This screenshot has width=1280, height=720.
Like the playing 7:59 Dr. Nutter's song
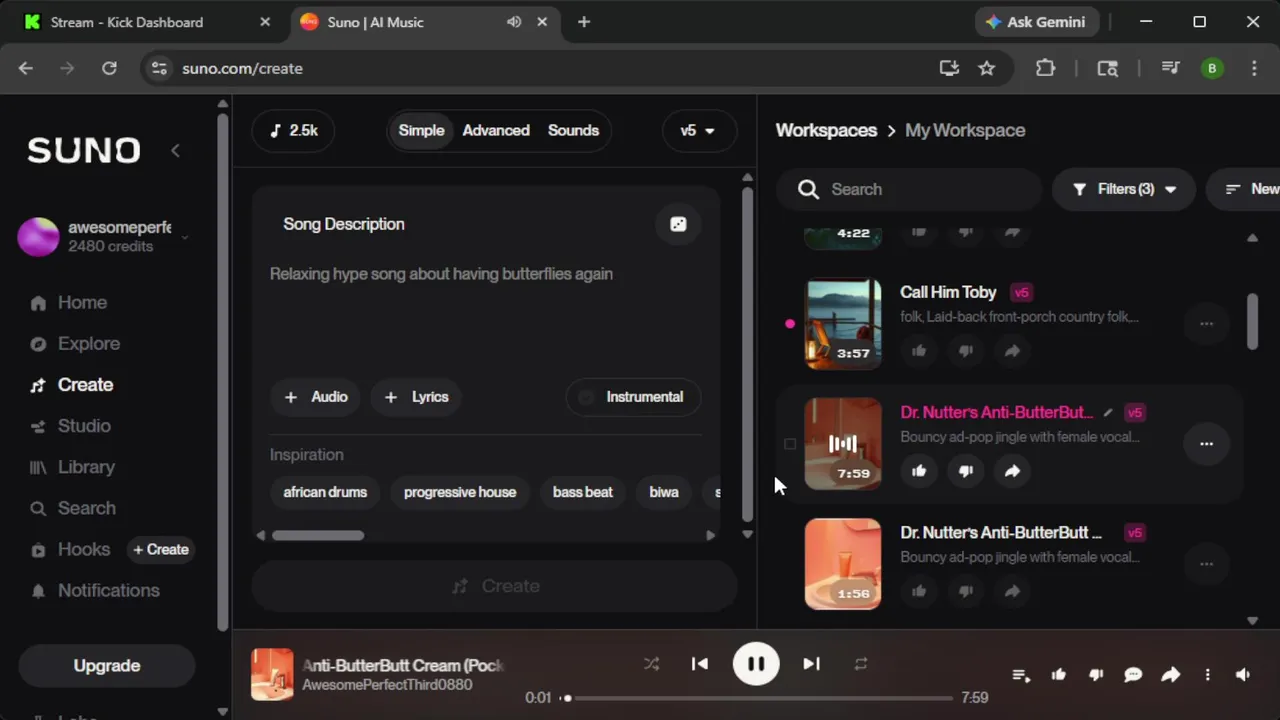pos(919,471)
